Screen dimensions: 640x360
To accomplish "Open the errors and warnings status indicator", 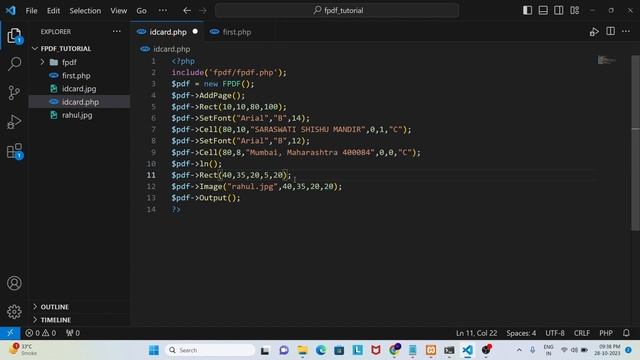I will pyautogui.click(x=40, y=333).
